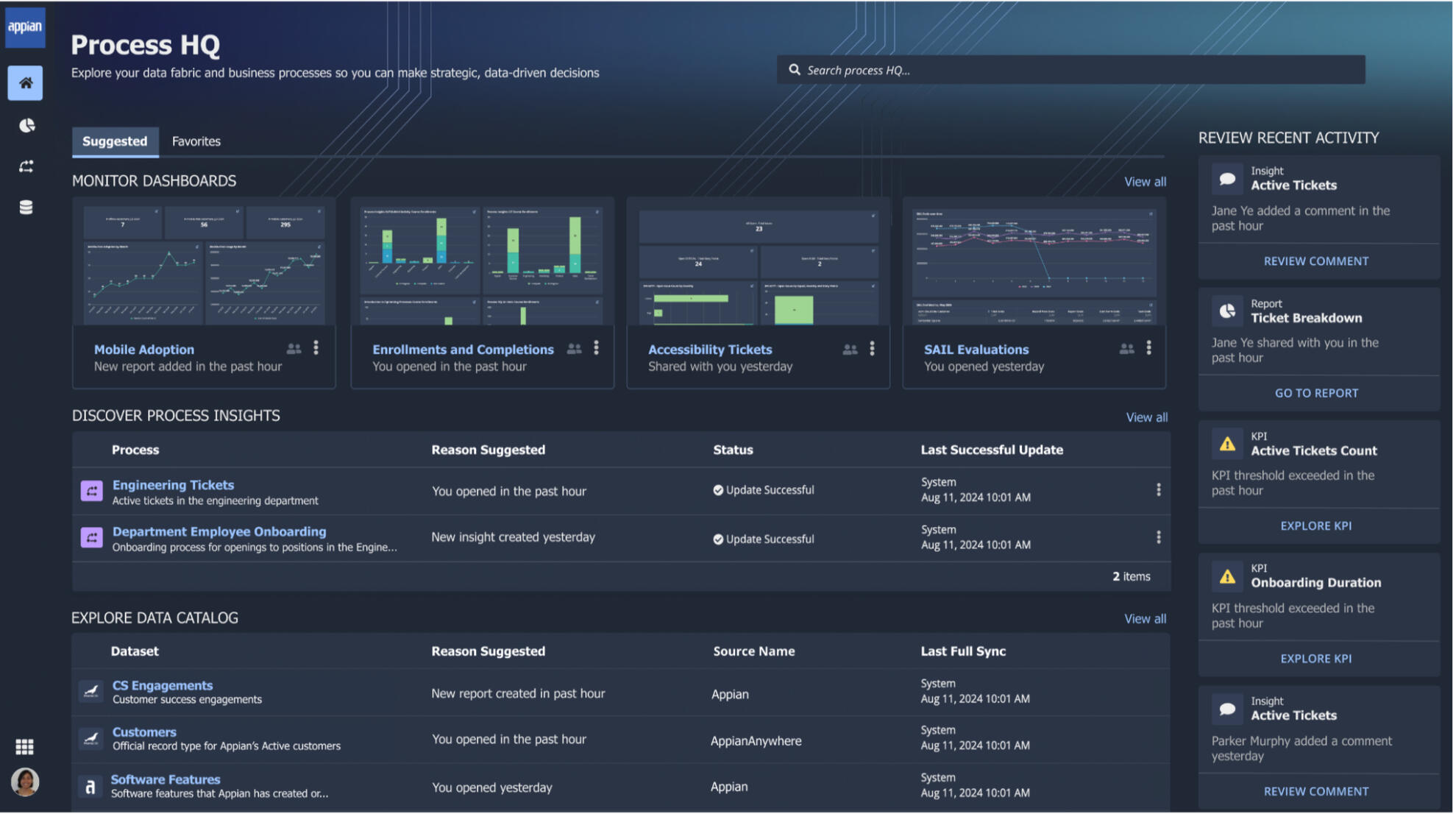Click sharing icon on SAIL Evaluations card
1456x814 pixels.
click(1126, 349)
